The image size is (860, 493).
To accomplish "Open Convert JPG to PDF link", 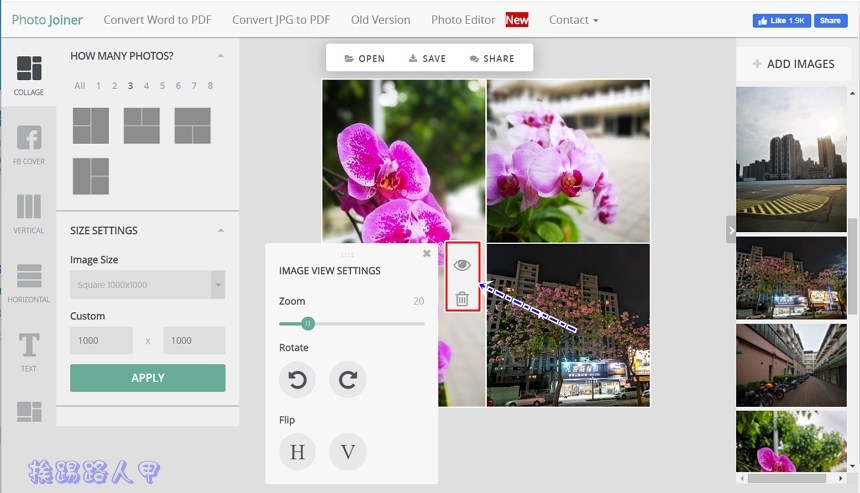I will [x=281, y=20].
